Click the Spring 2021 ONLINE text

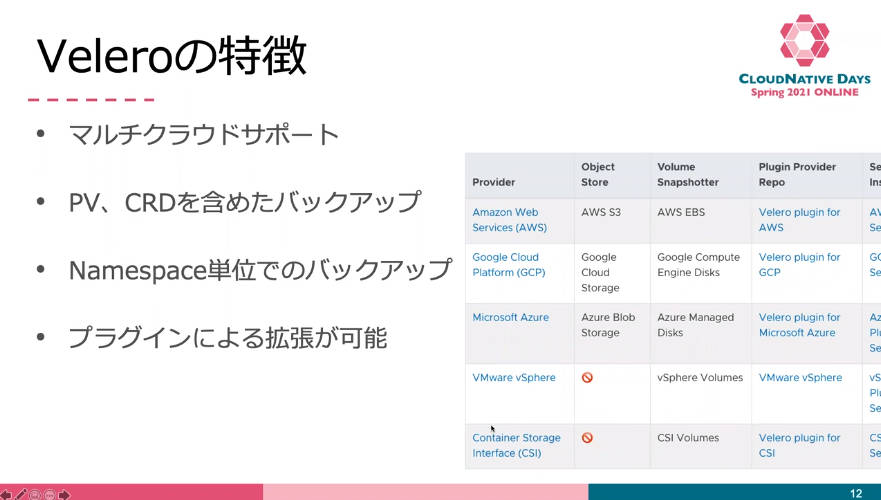point(805,92)
